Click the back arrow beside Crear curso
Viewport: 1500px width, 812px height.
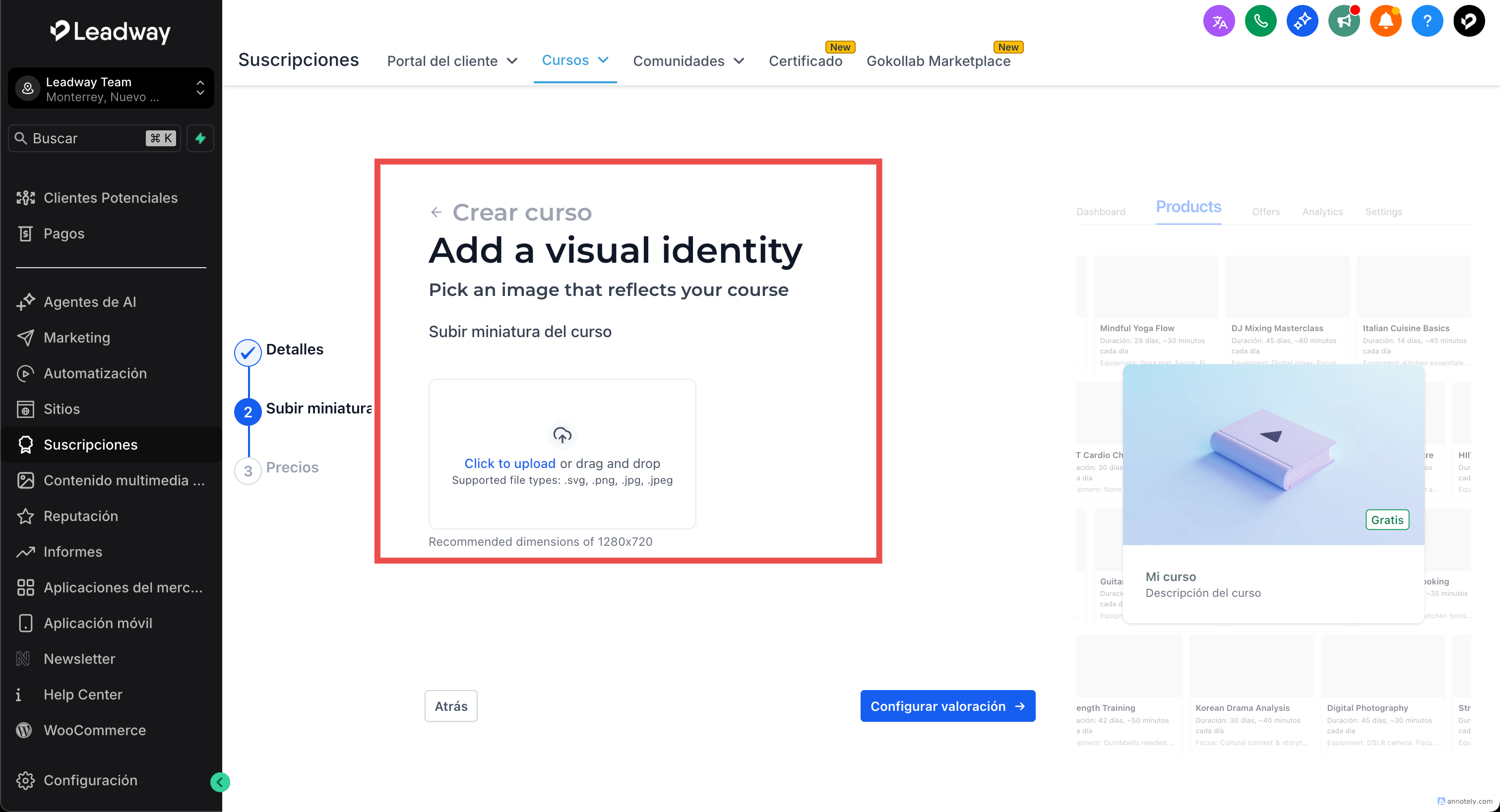coord(436,213)
